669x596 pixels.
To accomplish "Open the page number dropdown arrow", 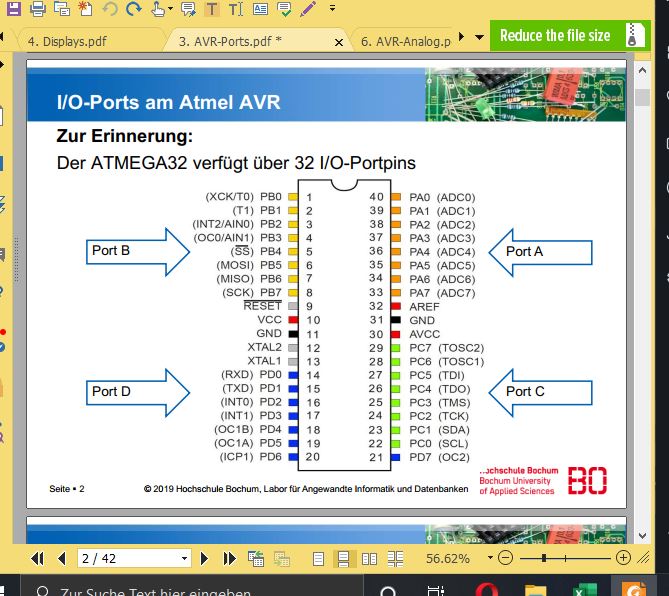I will tap(184, 558).
